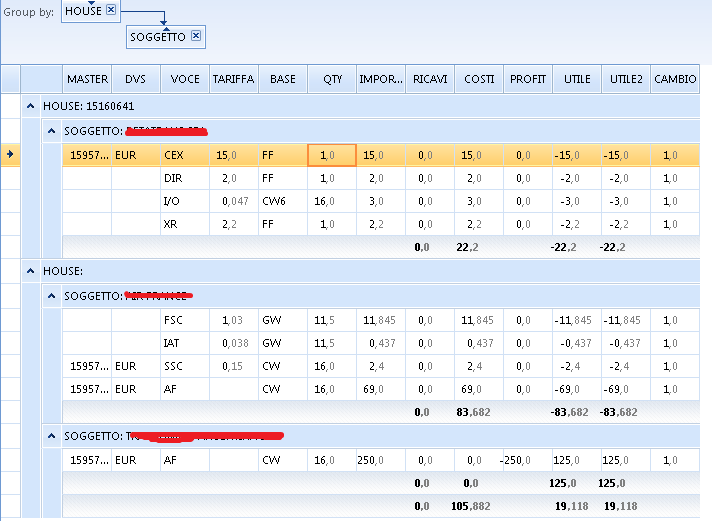Sort by the MASTER column header
Screen dimensions: 712x521
[87, 79]
